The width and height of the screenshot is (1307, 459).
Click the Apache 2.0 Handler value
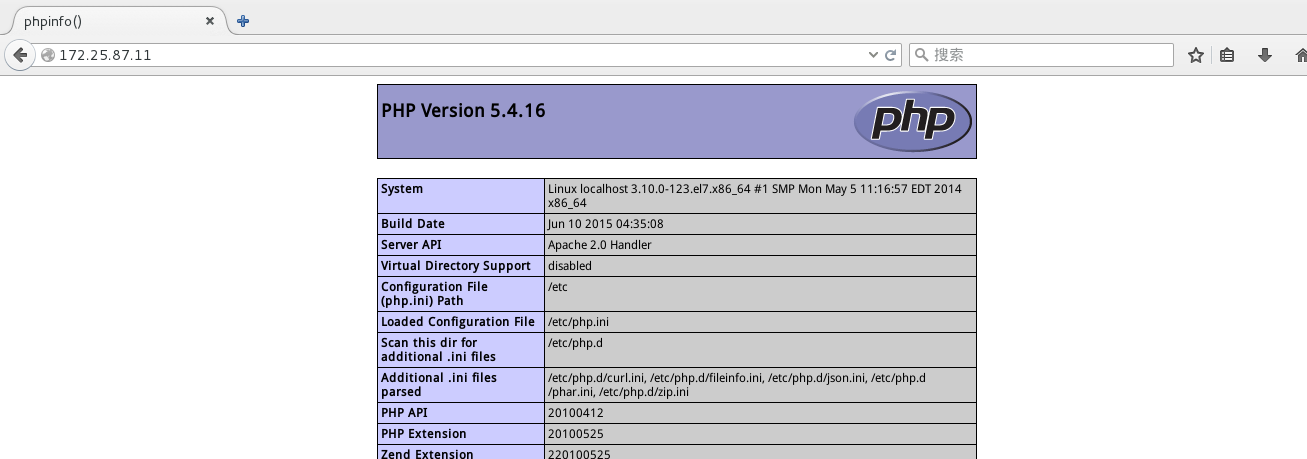pyautogui.click(x=600, y=245)
